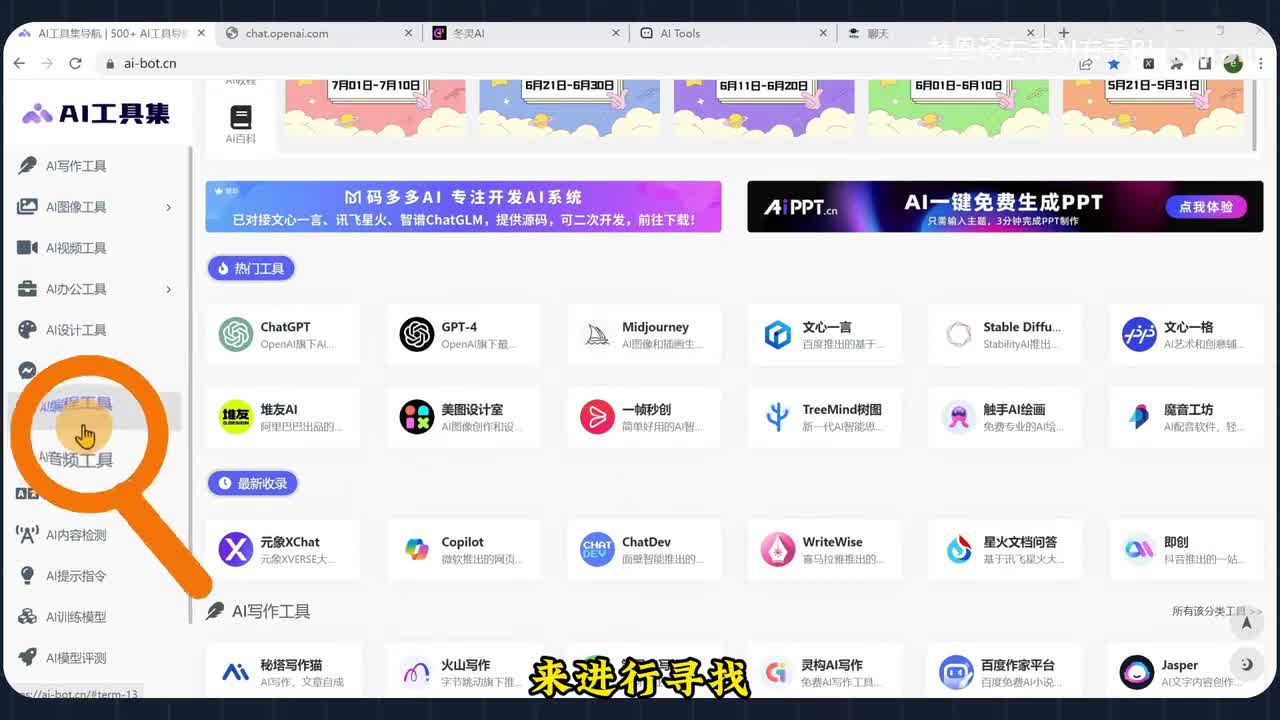Image resolution: width=1280 pixels, height=720 pixels.
Task: Expand the AI办公工具 submenu arrow
Action: (x=168, y=289)
